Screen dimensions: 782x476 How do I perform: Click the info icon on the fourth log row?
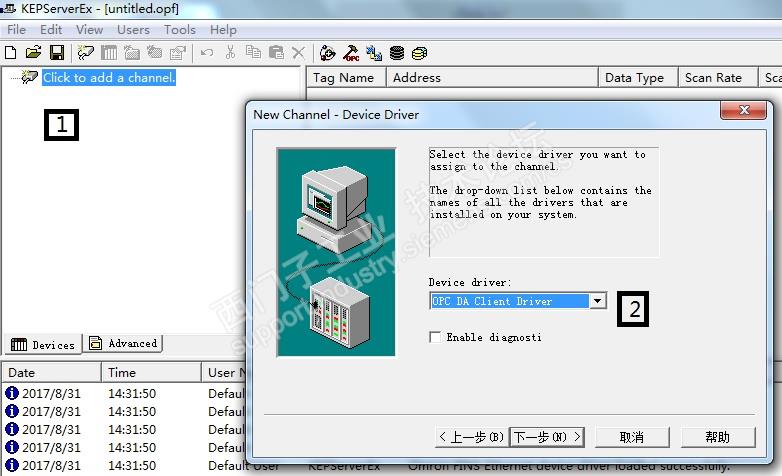[x=11, y=447]
